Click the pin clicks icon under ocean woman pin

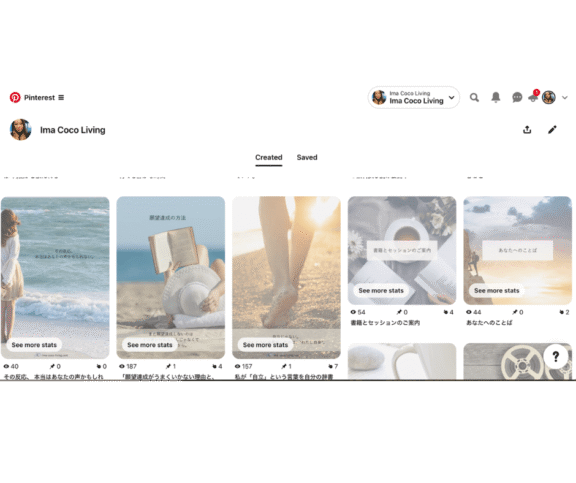point(99,366)
